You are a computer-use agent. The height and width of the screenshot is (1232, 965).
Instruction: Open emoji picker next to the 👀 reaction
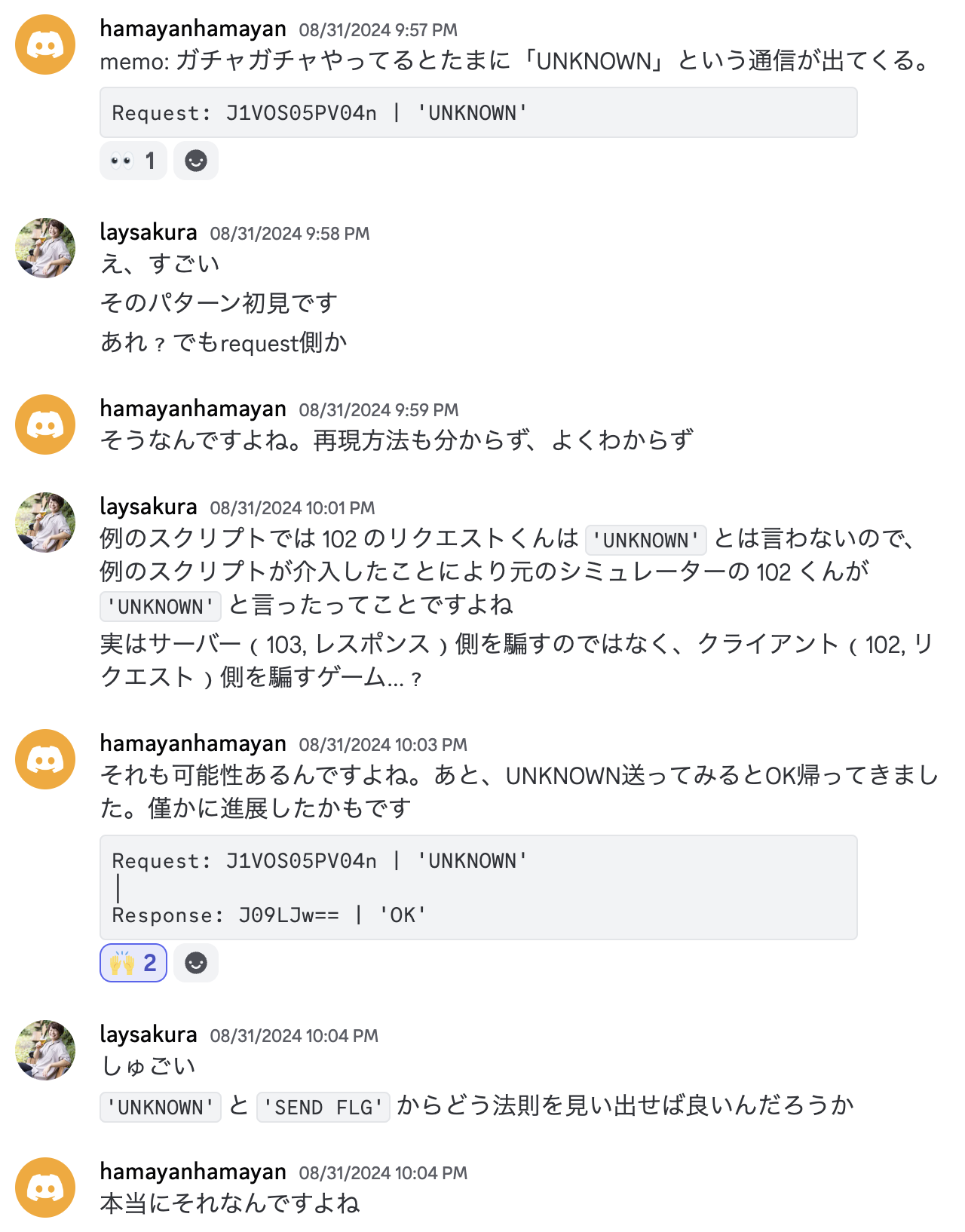(x=195, y=161)
